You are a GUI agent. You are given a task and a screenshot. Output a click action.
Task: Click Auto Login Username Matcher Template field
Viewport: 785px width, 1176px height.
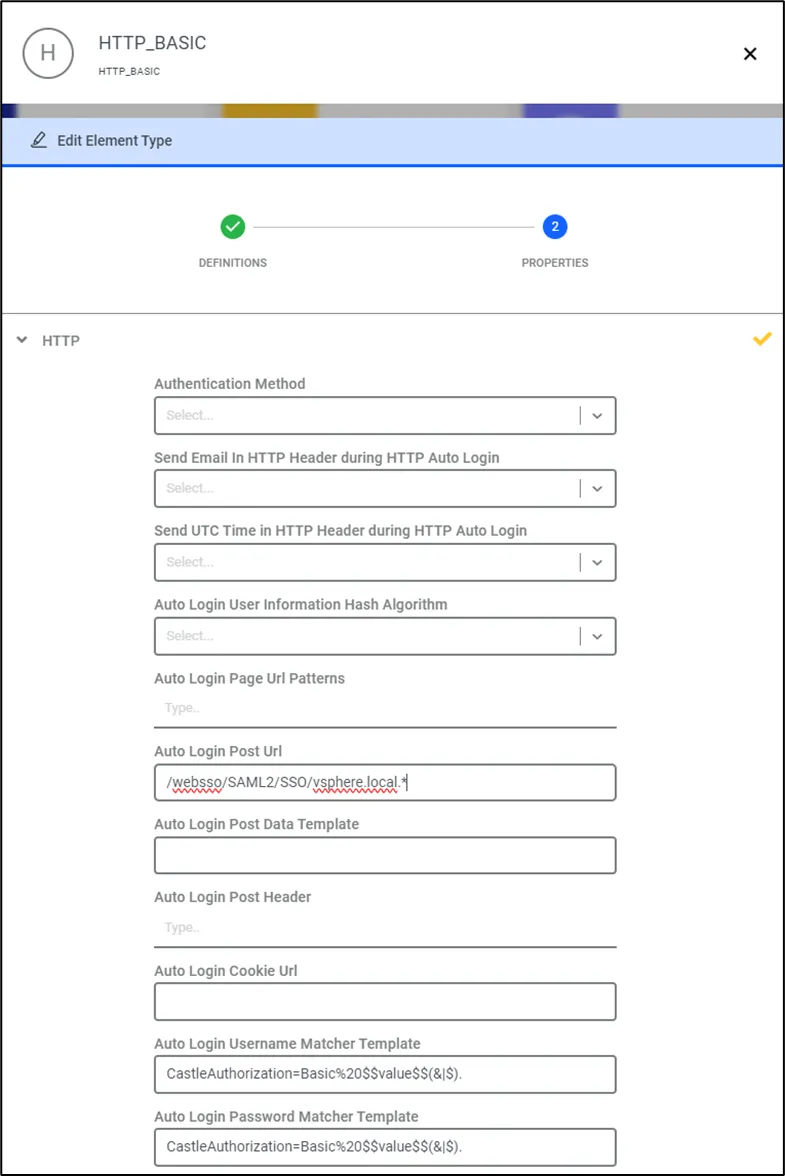(x=385, y=1074)
